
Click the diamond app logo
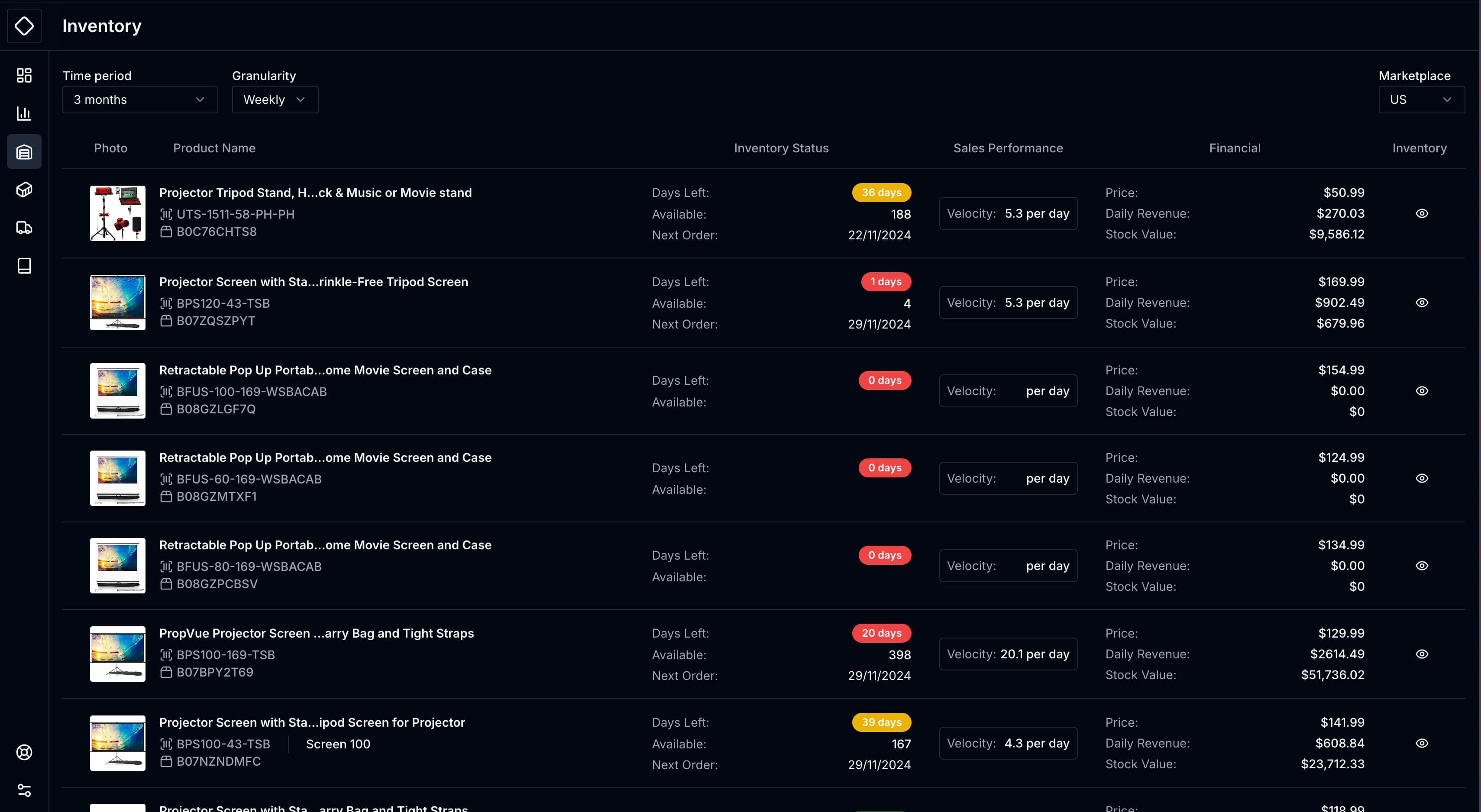(x=24, y=26)
